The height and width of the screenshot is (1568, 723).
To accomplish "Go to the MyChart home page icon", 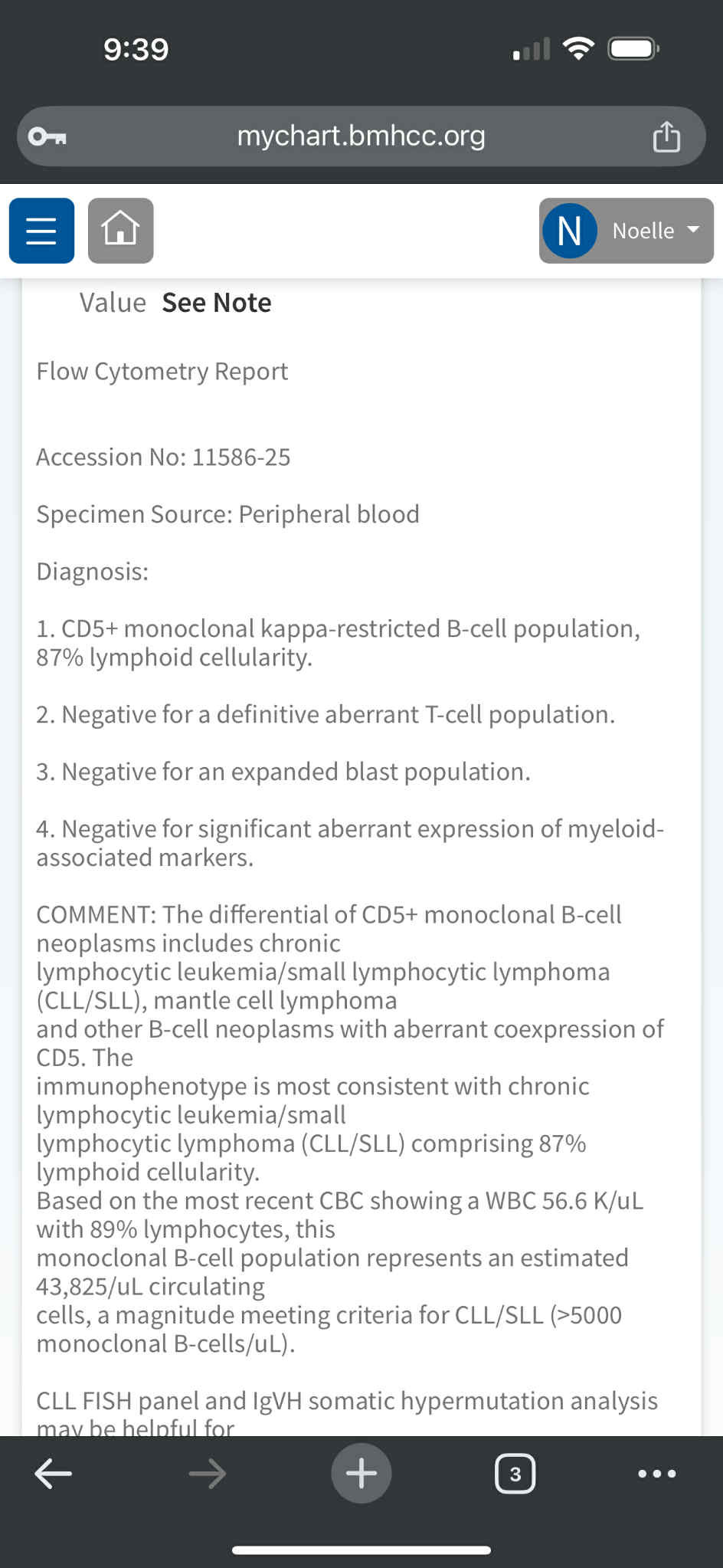I will click(x=121, y=231).
